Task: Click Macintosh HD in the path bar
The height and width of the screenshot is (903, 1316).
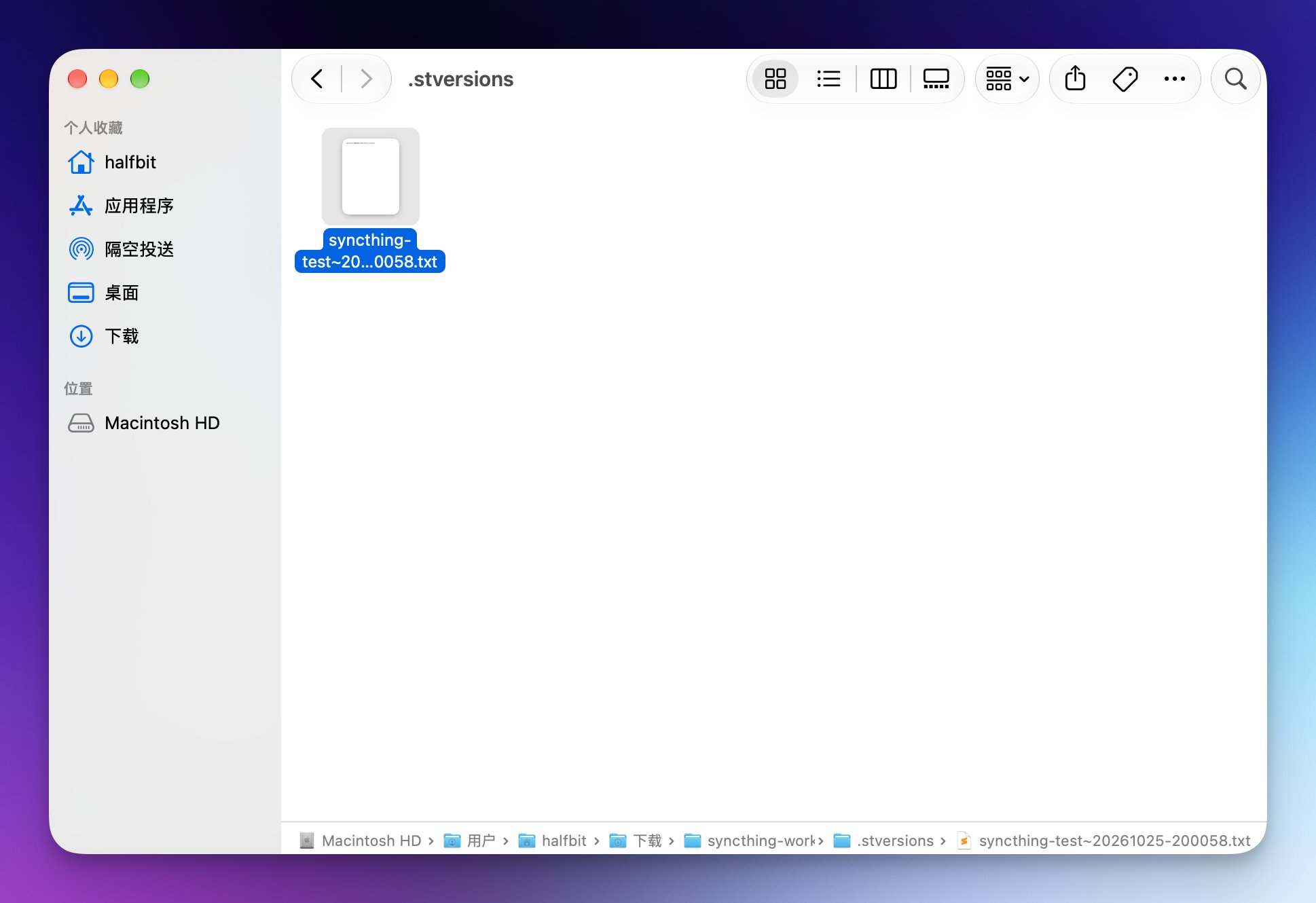Action: [x=361, y=841]
